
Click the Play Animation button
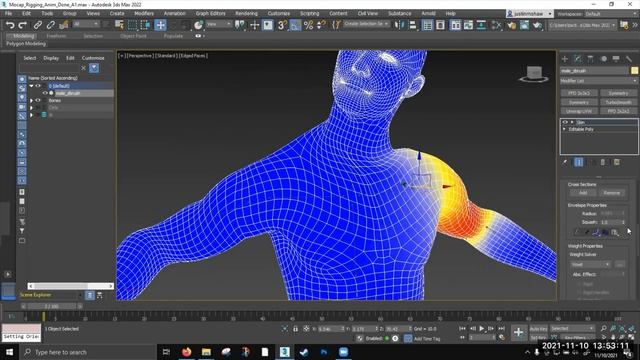482,329
